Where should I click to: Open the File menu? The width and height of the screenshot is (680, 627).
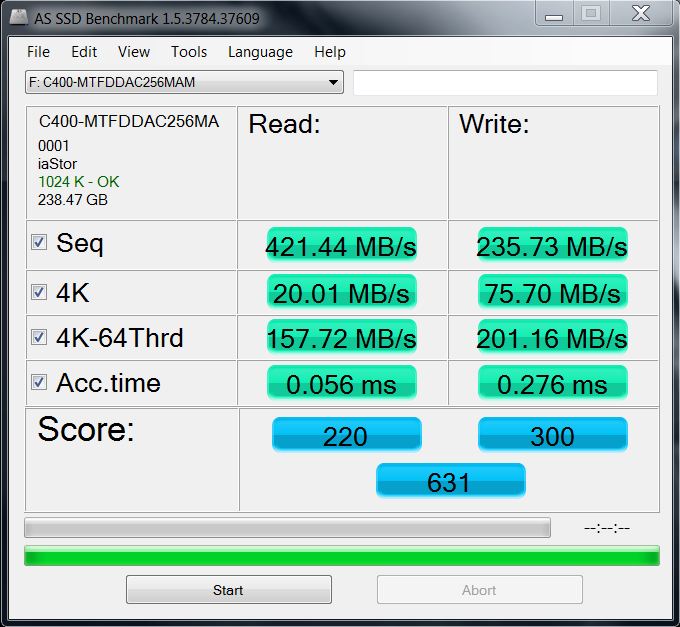(38, 52)
